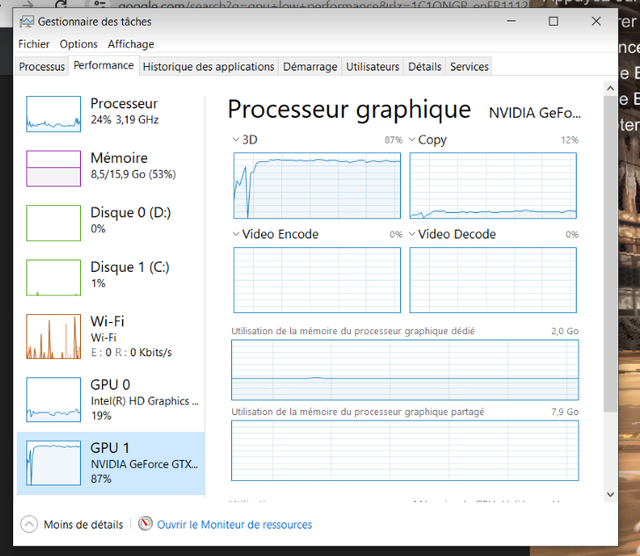Select the GPU 0 Intel graph thumbnail
Screen dimensions: 640x556
pyautogui.click(x=53, y=400)
